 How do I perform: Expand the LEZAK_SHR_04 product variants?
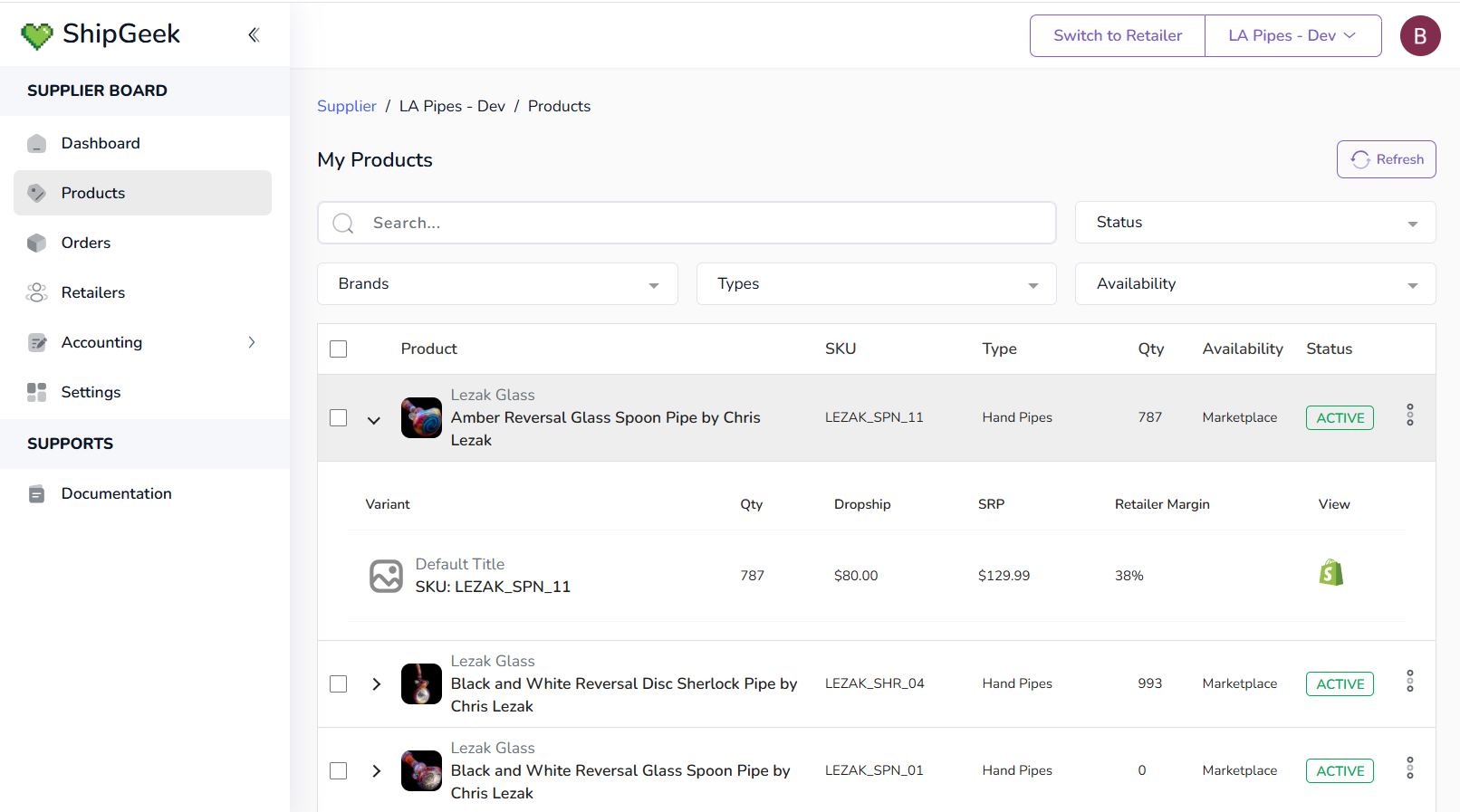[x=377, y=684]
